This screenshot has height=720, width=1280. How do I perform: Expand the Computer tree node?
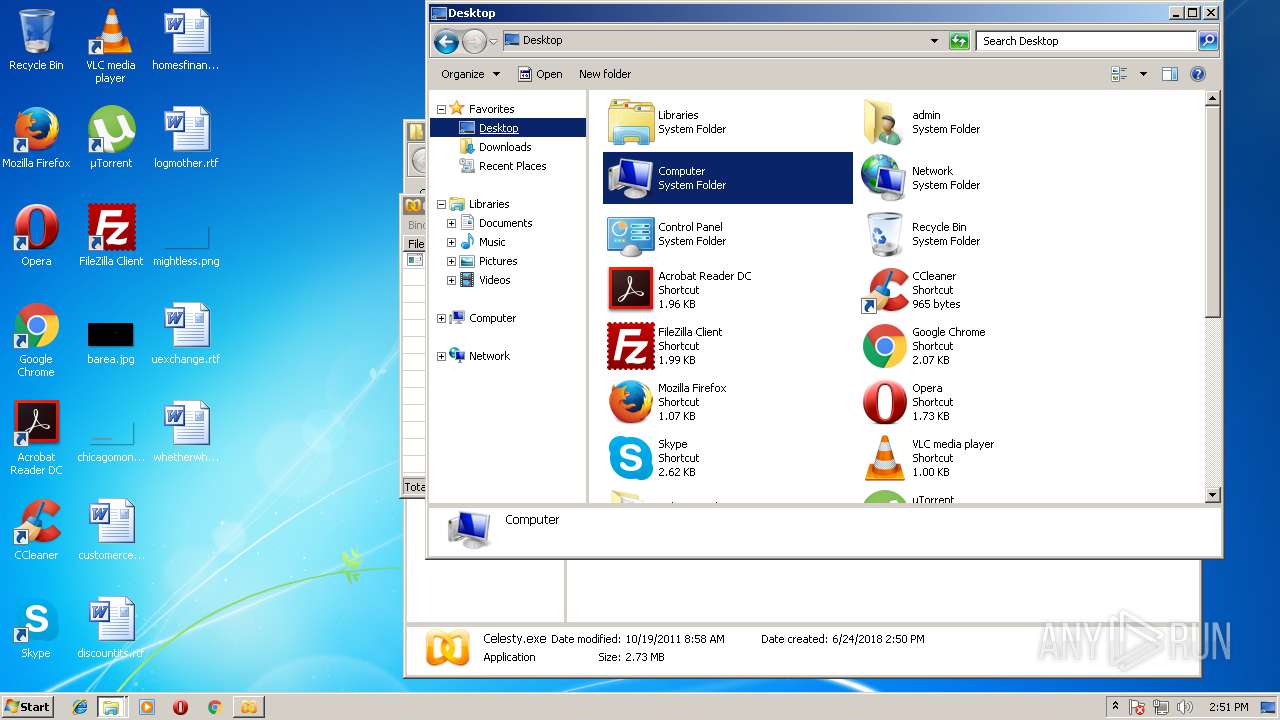click(x=441, y=318)
